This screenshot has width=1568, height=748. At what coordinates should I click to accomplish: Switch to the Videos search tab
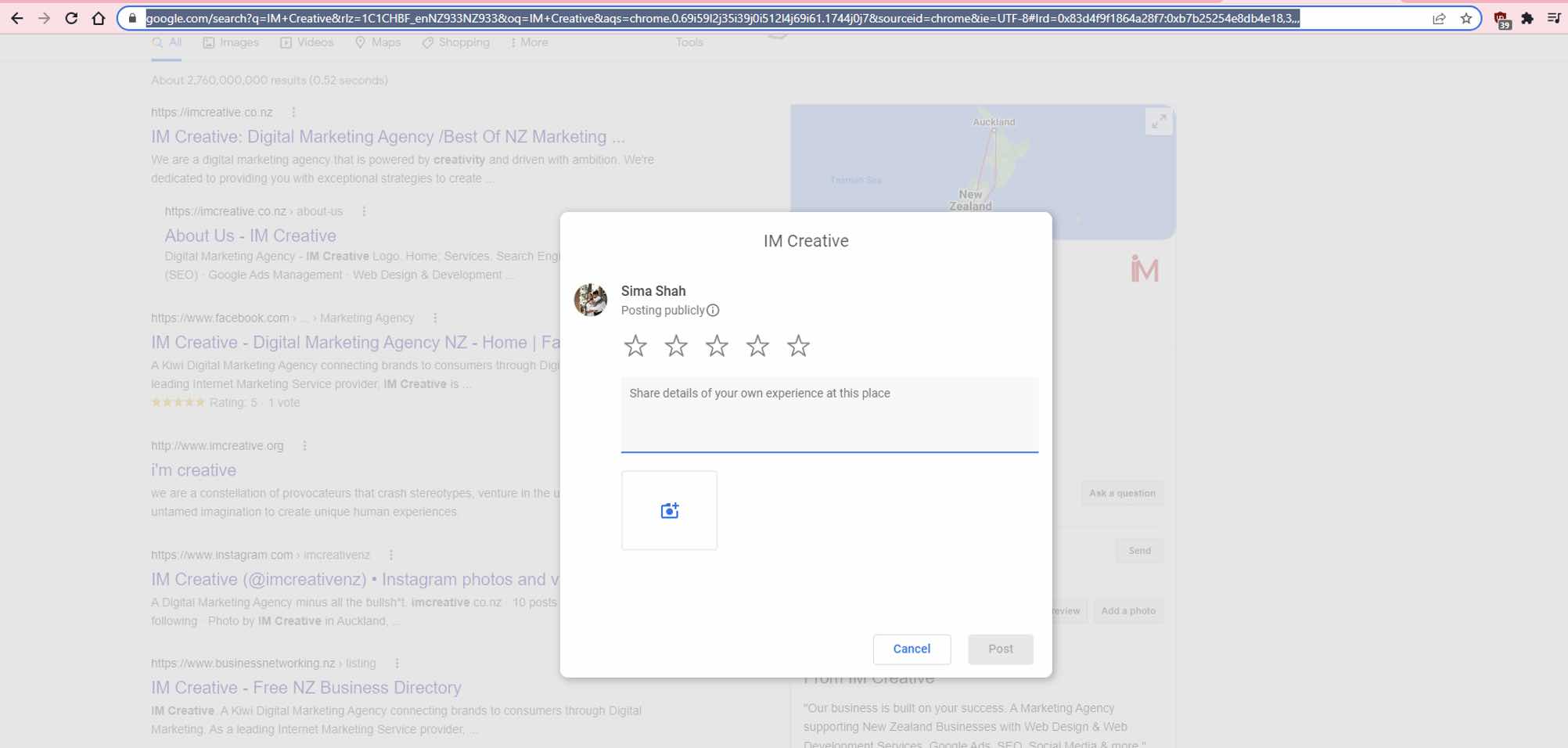click(307, 42)
